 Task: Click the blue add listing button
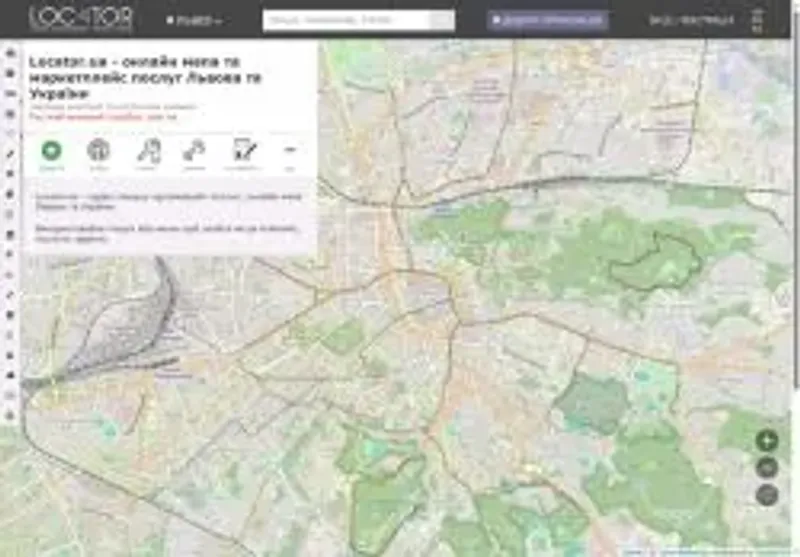(x=547, y=20)
